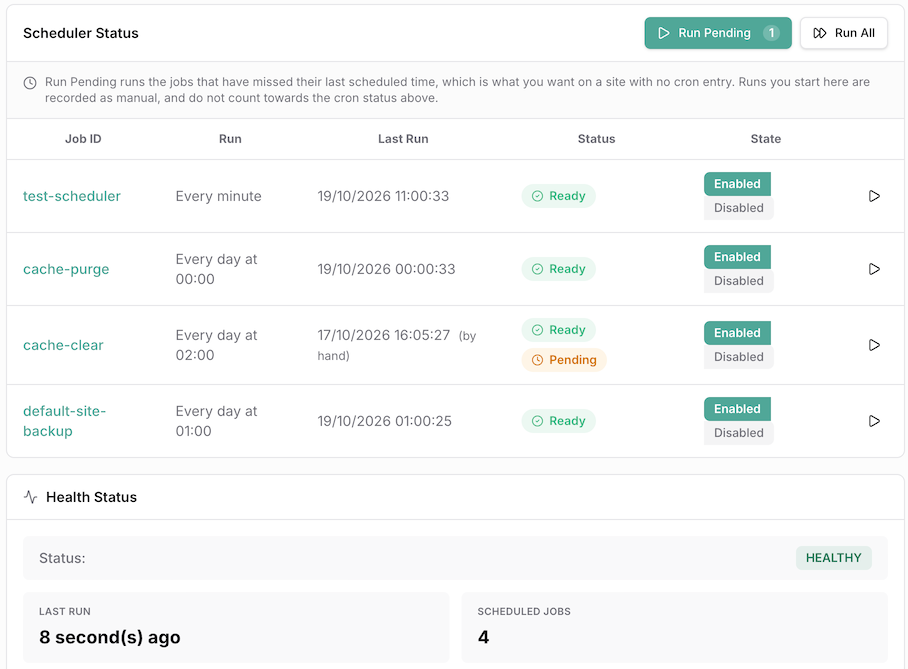908x669 pixels.
Task: Click the Pending badge for cache-clear
Action: [x=563, y=360]
